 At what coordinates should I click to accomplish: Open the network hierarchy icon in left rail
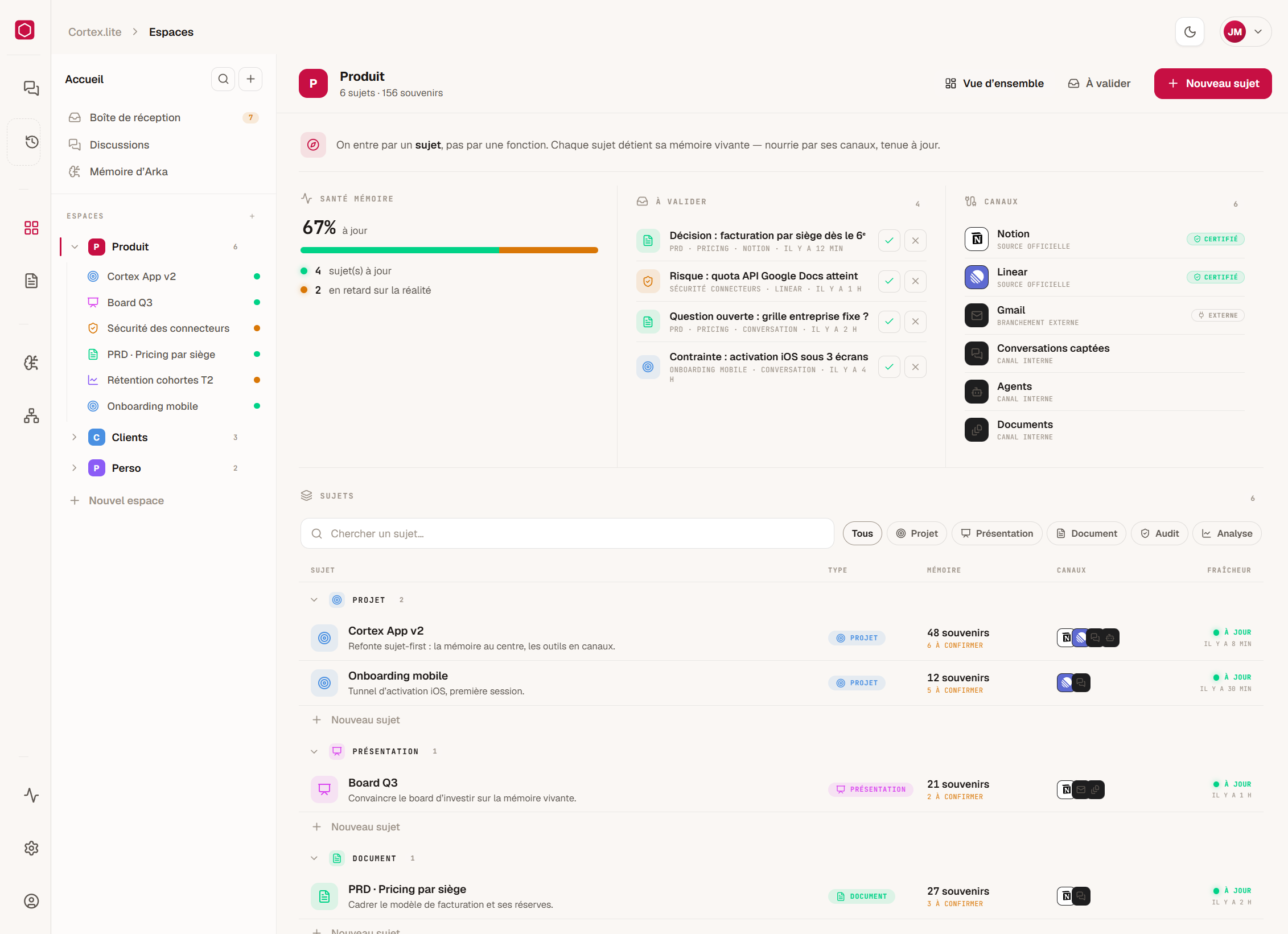31,415
